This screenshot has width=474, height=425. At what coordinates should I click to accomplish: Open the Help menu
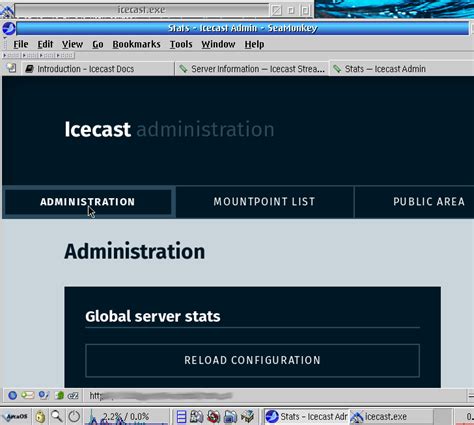click(254, 44)
